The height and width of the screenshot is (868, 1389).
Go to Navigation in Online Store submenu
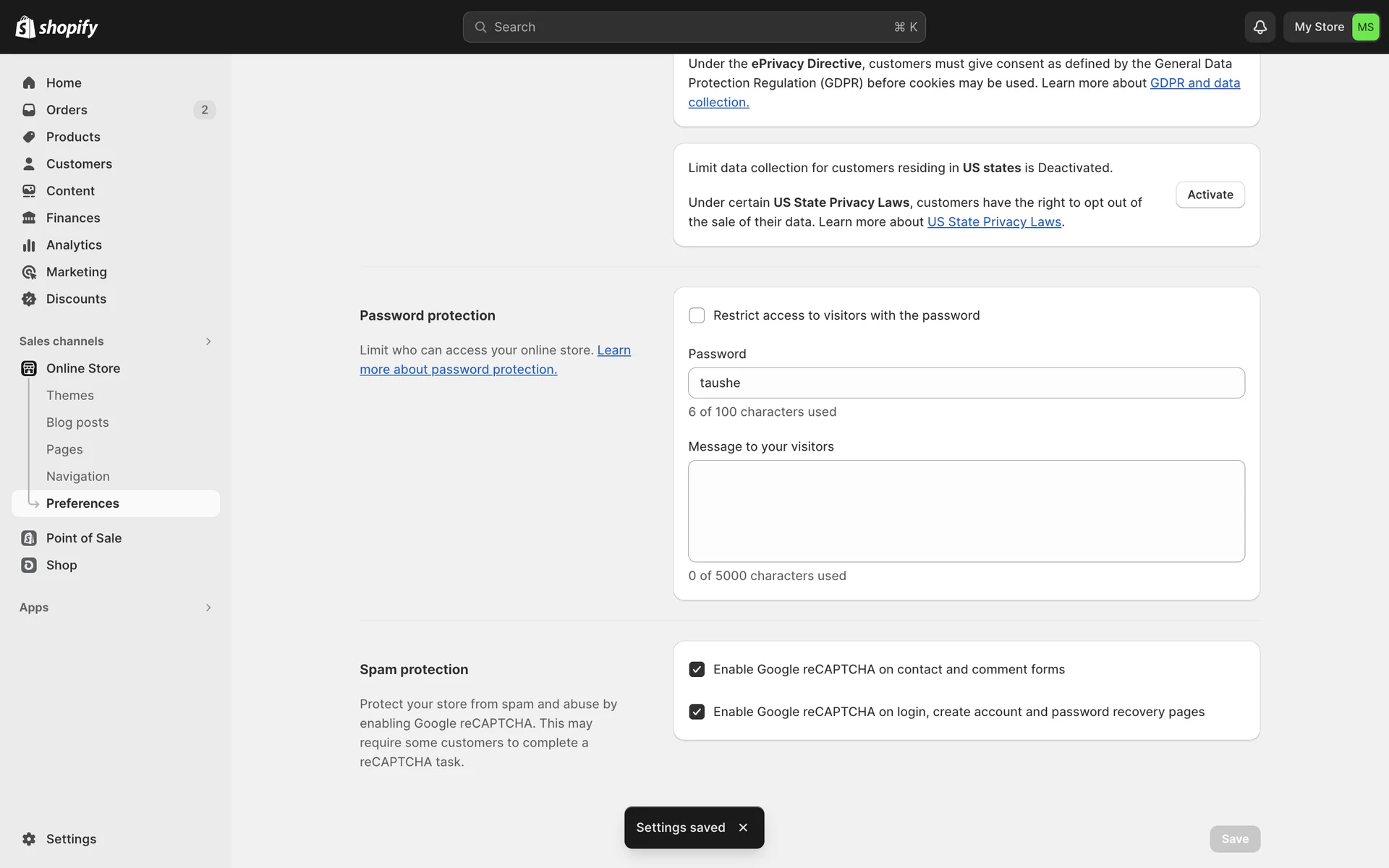pyautogui.click(x=78, y=477)
